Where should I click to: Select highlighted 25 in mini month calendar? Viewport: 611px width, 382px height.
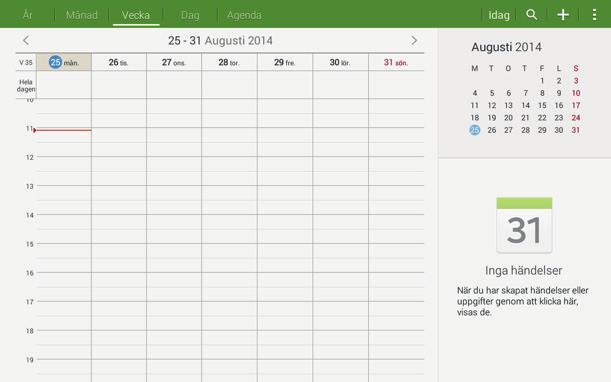475,130
